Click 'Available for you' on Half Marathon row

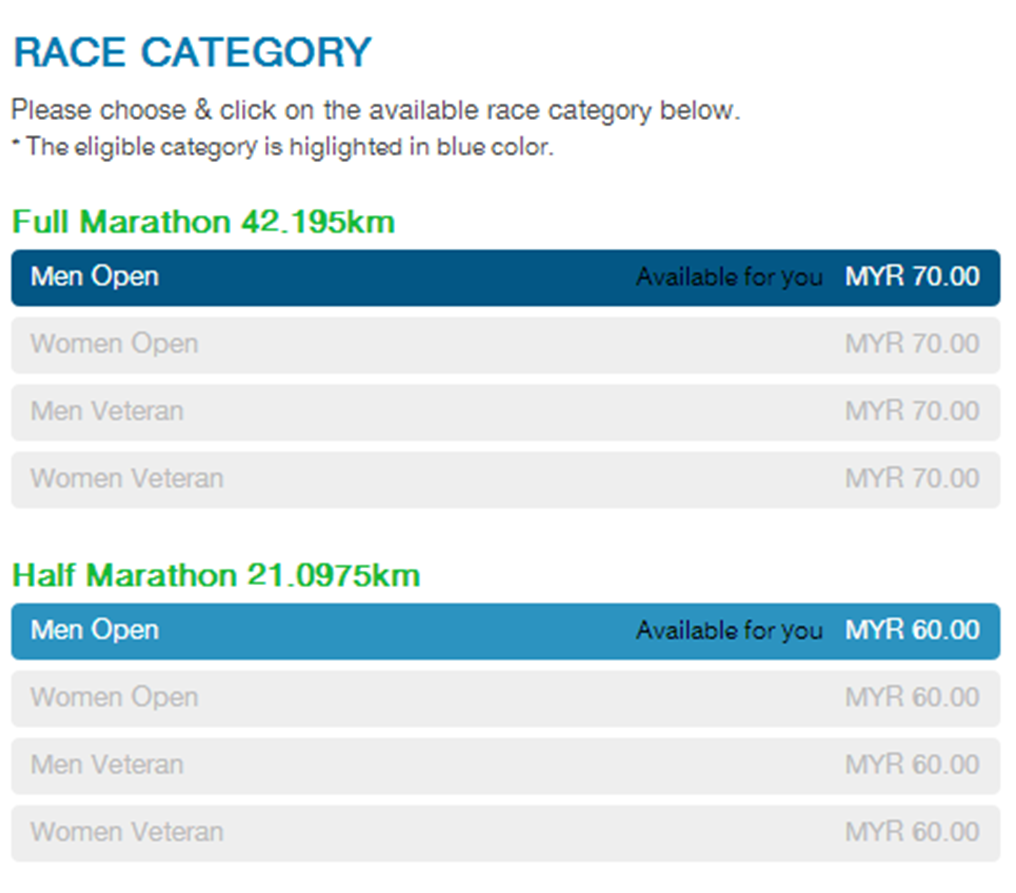click(729, 631)
